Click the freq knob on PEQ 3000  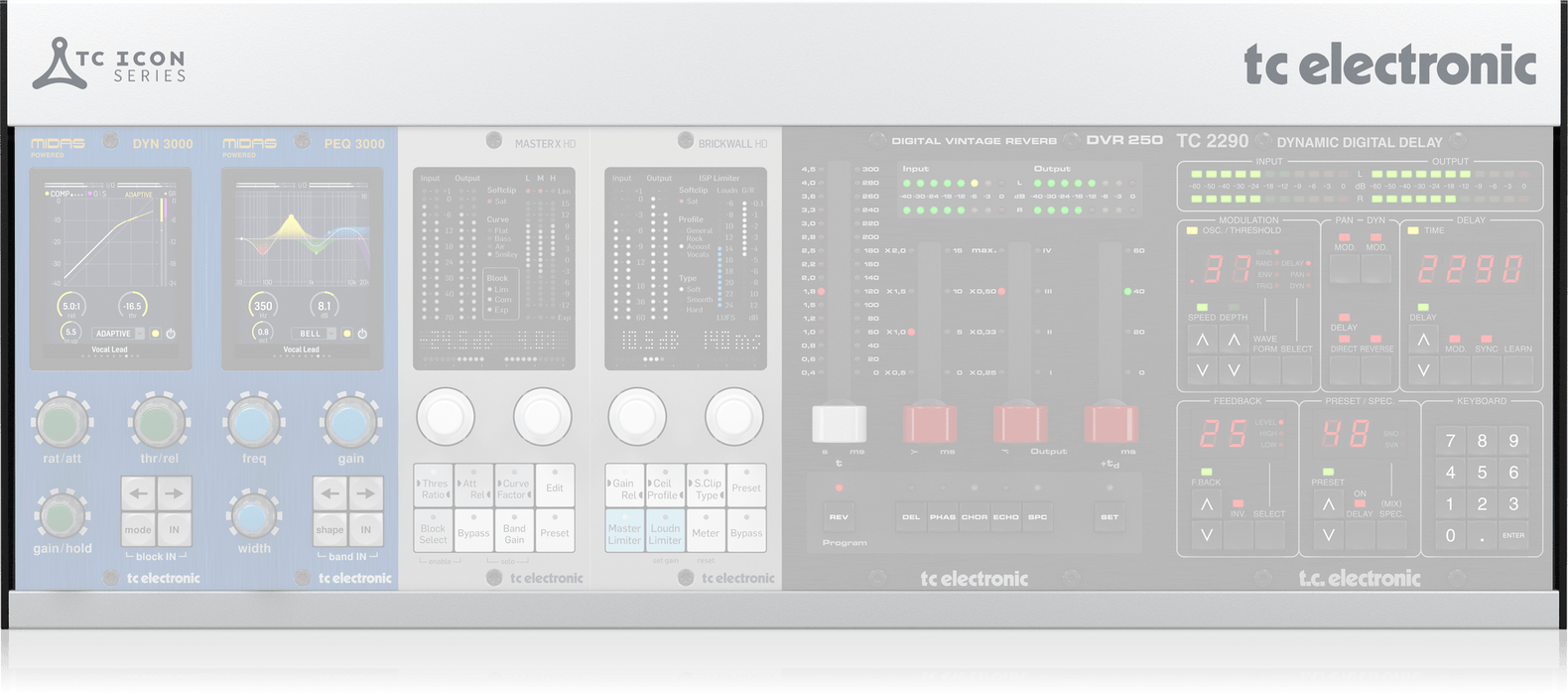click(254, 422)
